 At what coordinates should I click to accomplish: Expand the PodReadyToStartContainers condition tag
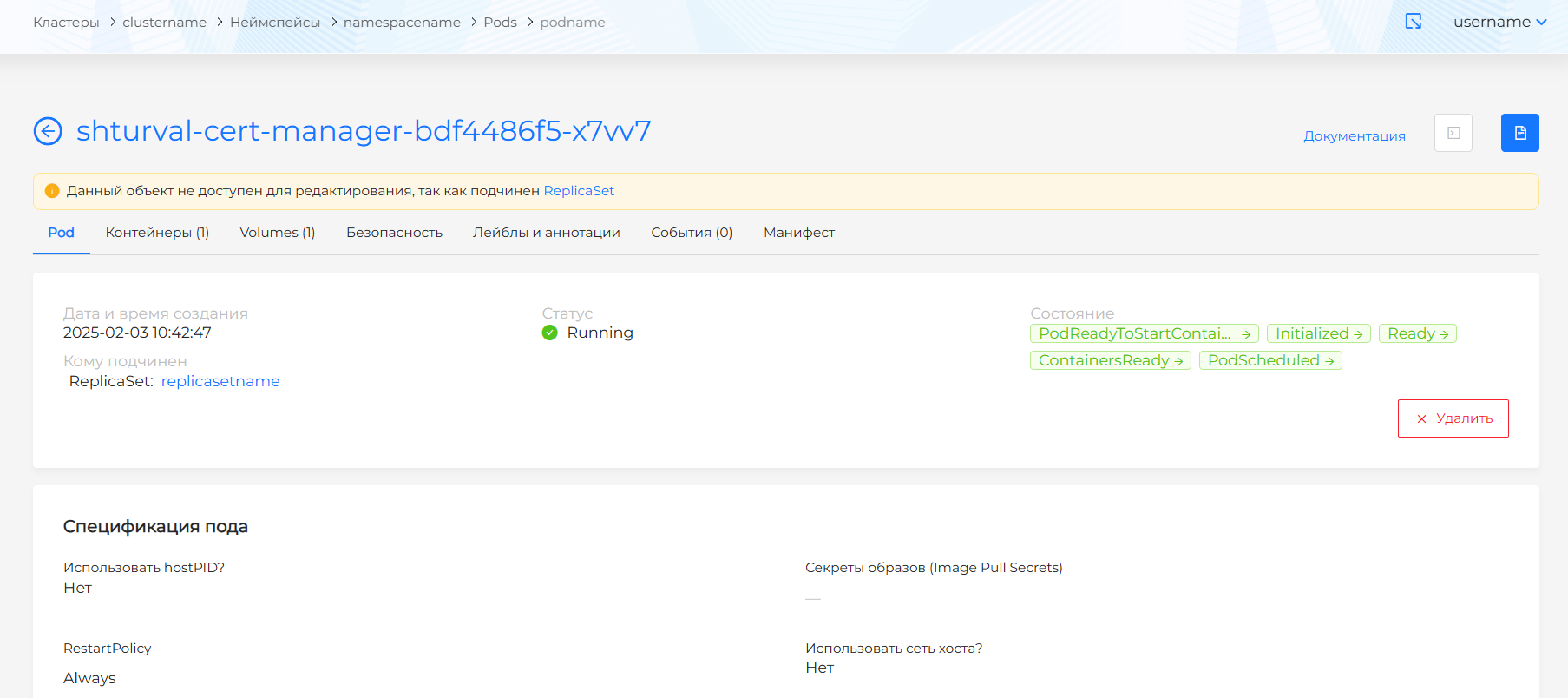(x=1143, y=333)
